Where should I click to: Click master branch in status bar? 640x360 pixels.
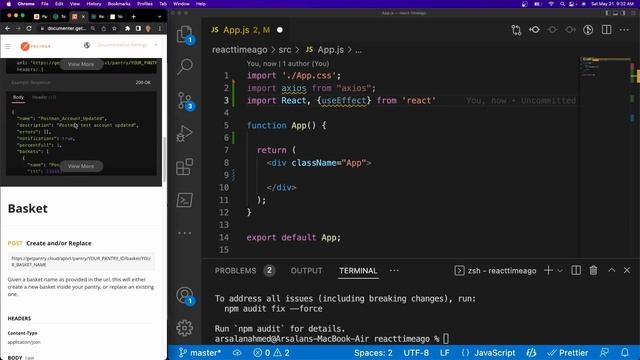click(x=200, y=353)
